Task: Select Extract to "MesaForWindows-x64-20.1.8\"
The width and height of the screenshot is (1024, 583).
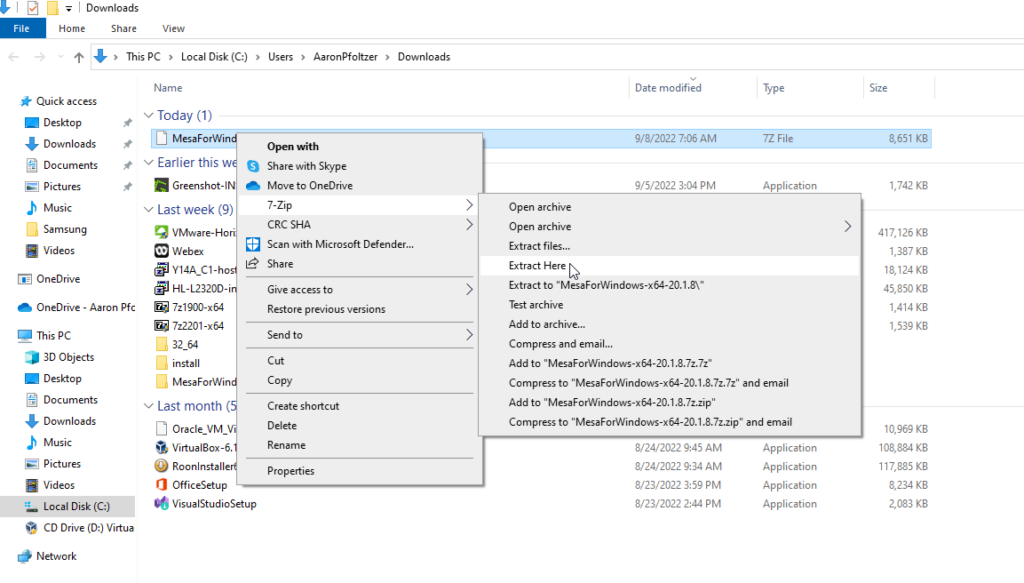Action: click(670, 285)
